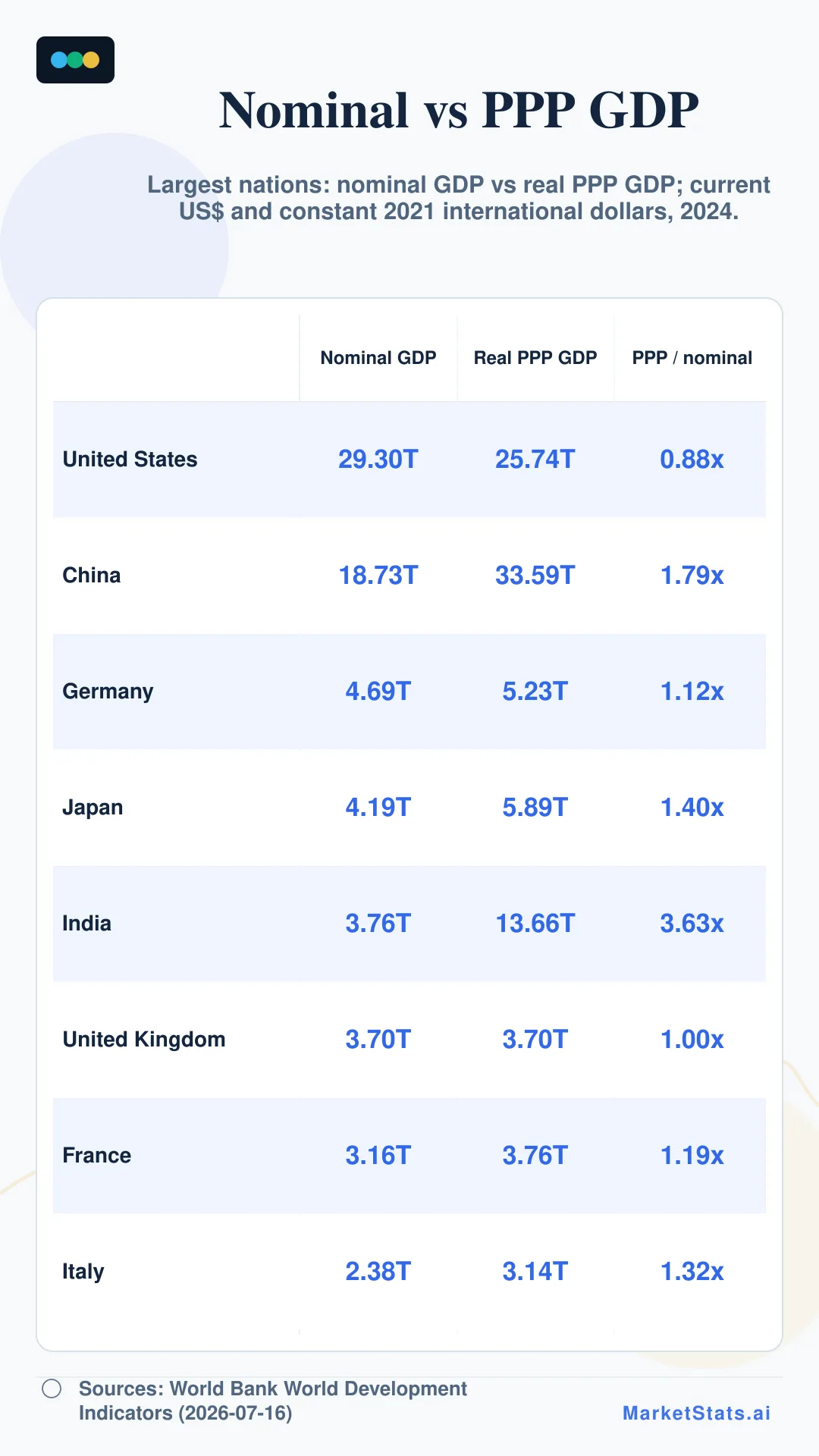Select the Real PPP GDP column header
The image size is (819, 1456).
(x=535, y=358)
